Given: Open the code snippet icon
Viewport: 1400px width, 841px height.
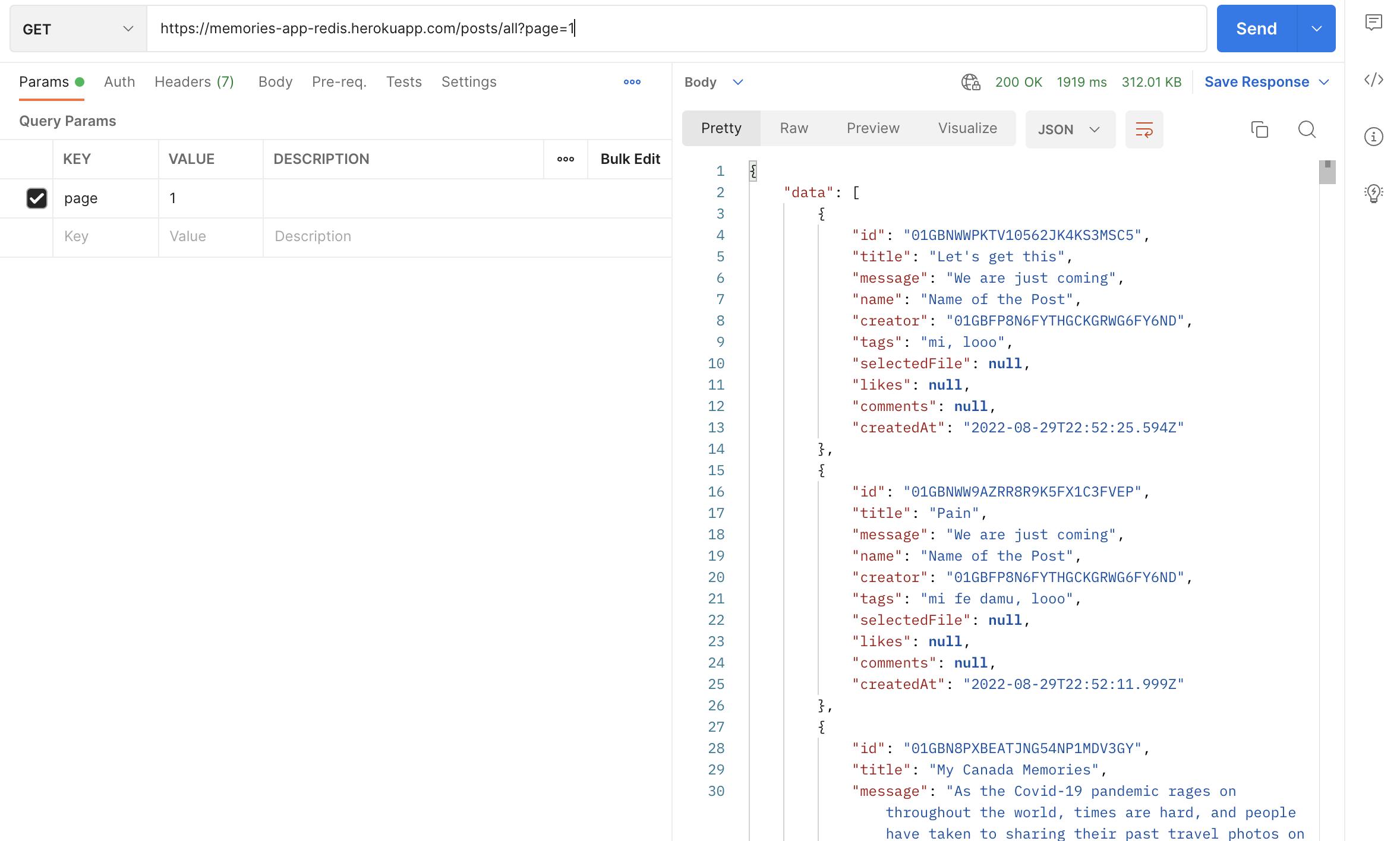Looking at the screenshot, I should (x=1373, y=80).
